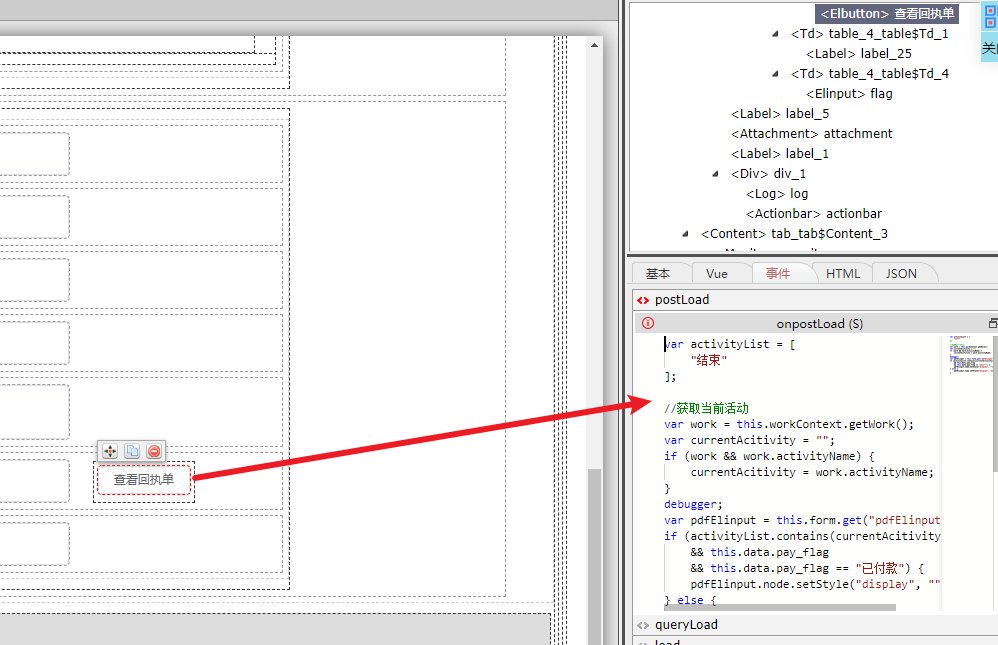The image size is (998, 645).
Task: Open the Vue tab
Action: pyautogui.click(x=716, y=273)
